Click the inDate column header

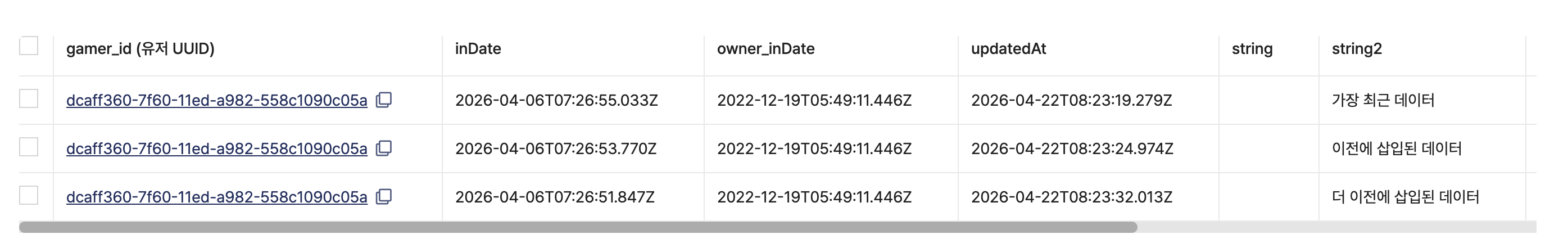click(x=478, y=49)
